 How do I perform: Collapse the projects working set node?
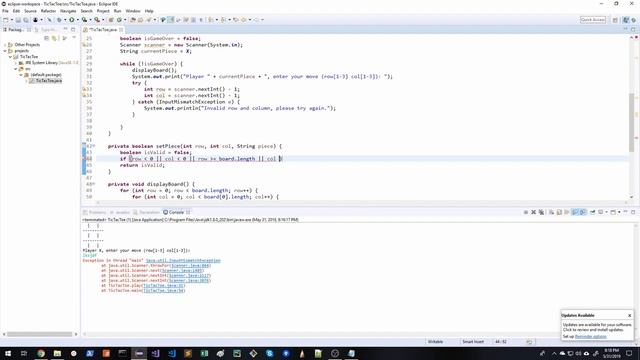tap(5, 51)
